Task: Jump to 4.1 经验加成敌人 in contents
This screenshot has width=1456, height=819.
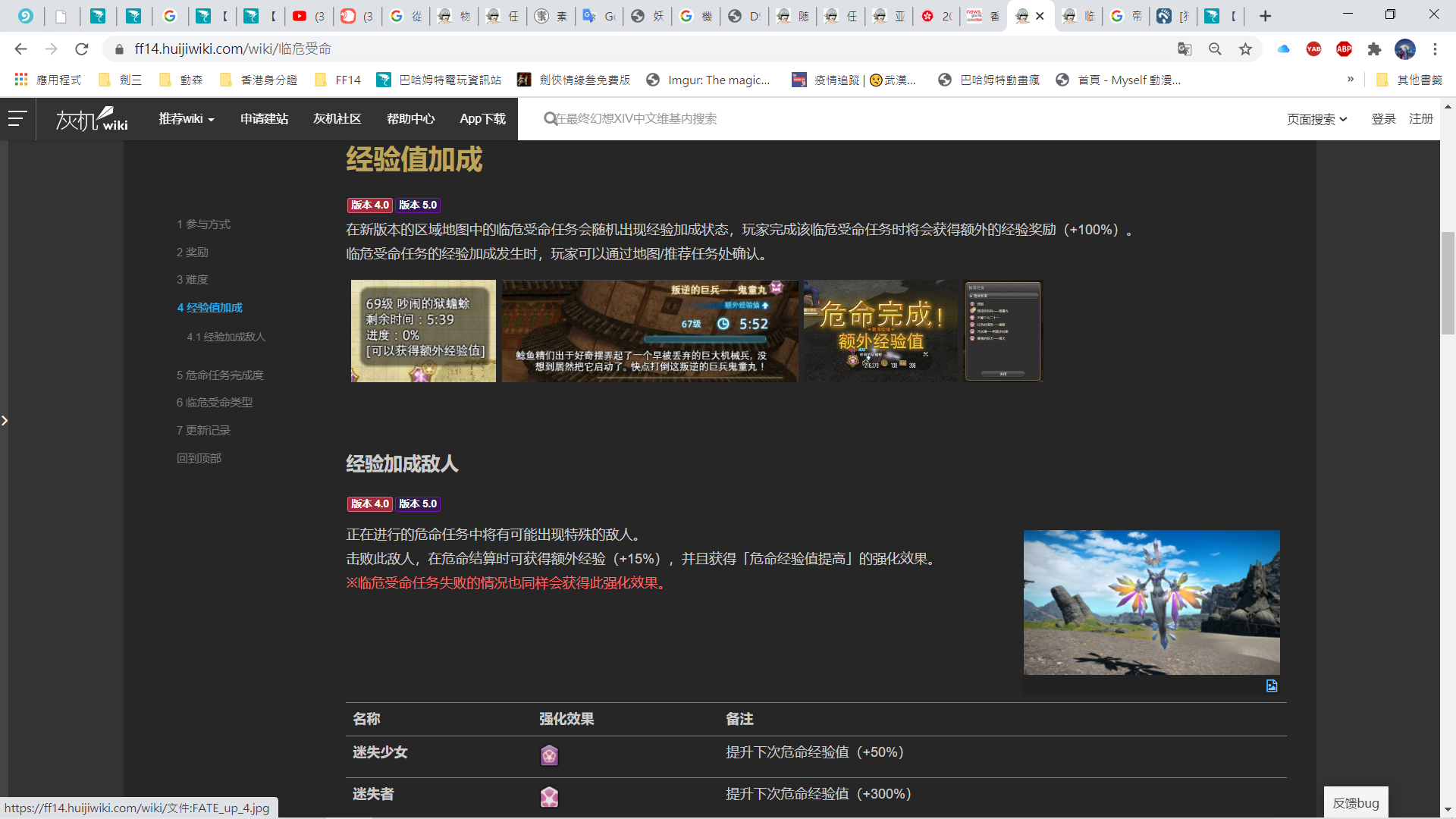Action: pos(226,337)
